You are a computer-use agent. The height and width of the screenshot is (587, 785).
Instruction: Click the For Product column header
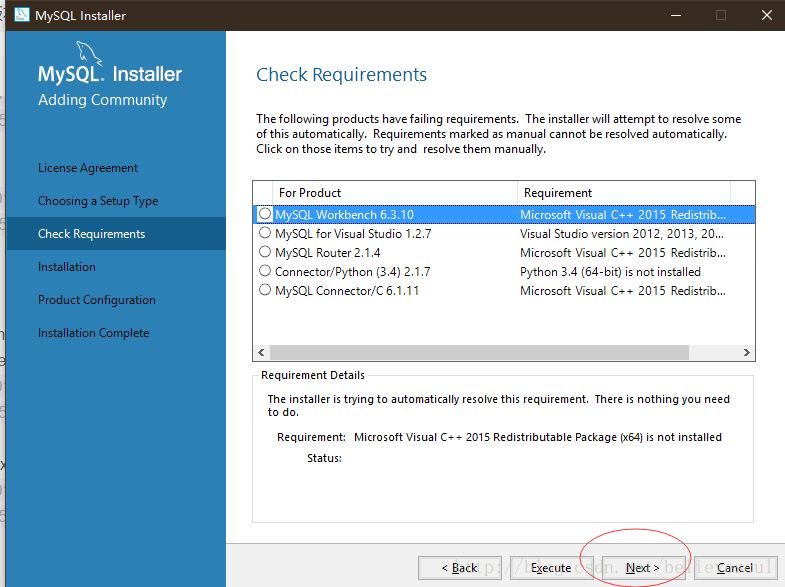pos(395,193)
